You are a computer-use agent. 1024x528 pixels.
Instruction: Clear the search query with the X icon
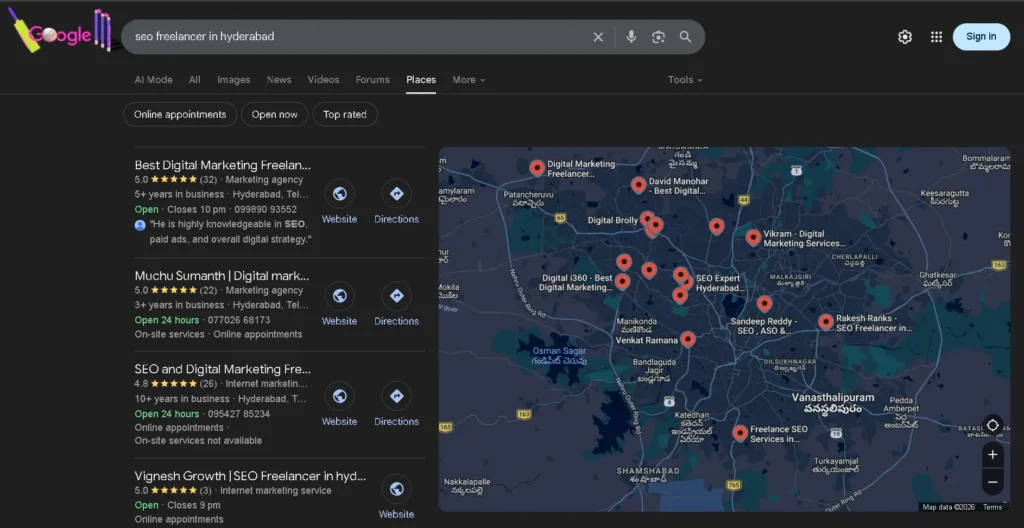[x=598, y=37]
